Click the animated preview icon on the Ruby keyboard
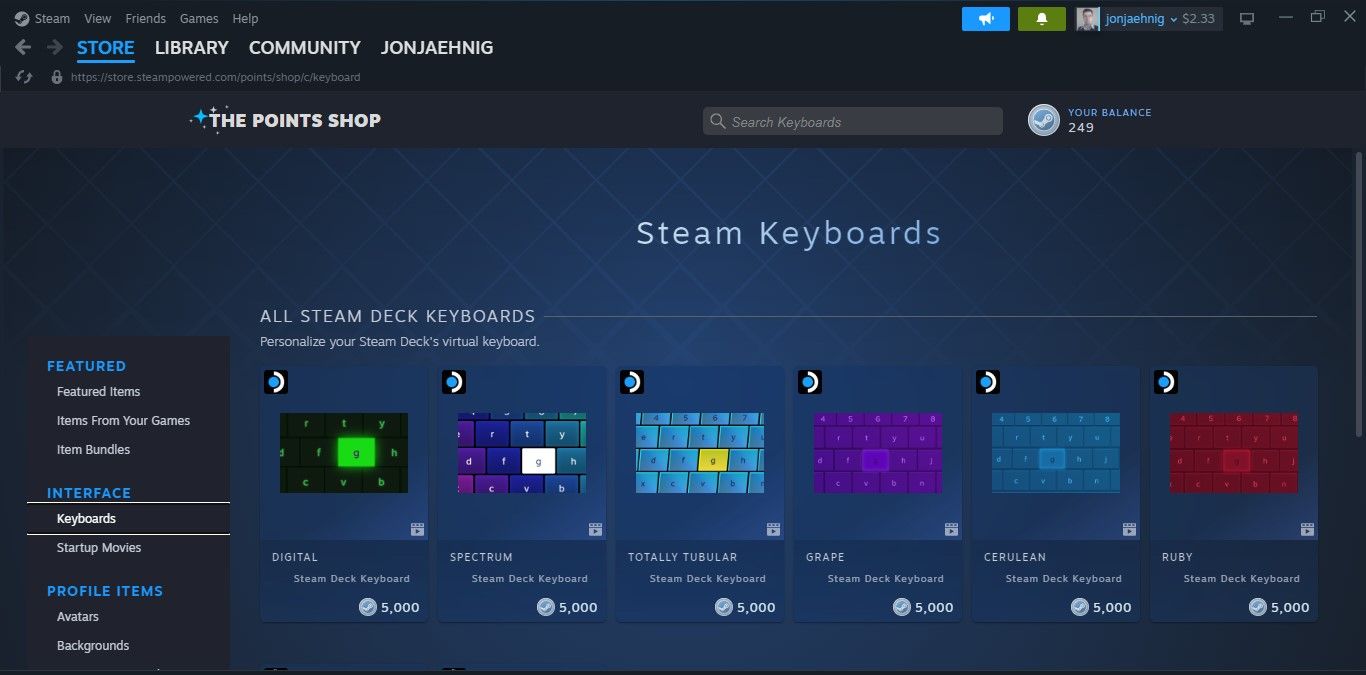1366x675 pixels. tap(1307, 529)
